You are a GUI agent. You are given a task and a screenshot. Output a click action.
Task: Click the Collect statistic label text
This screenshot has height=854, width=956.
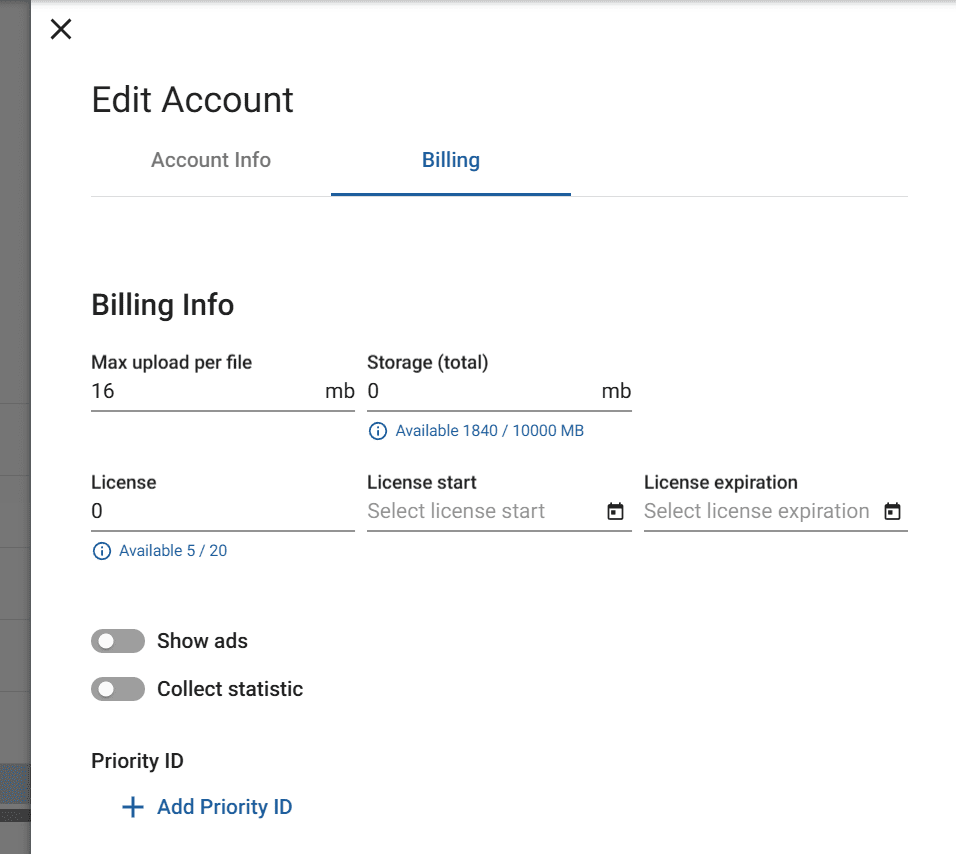coord(230,689)
